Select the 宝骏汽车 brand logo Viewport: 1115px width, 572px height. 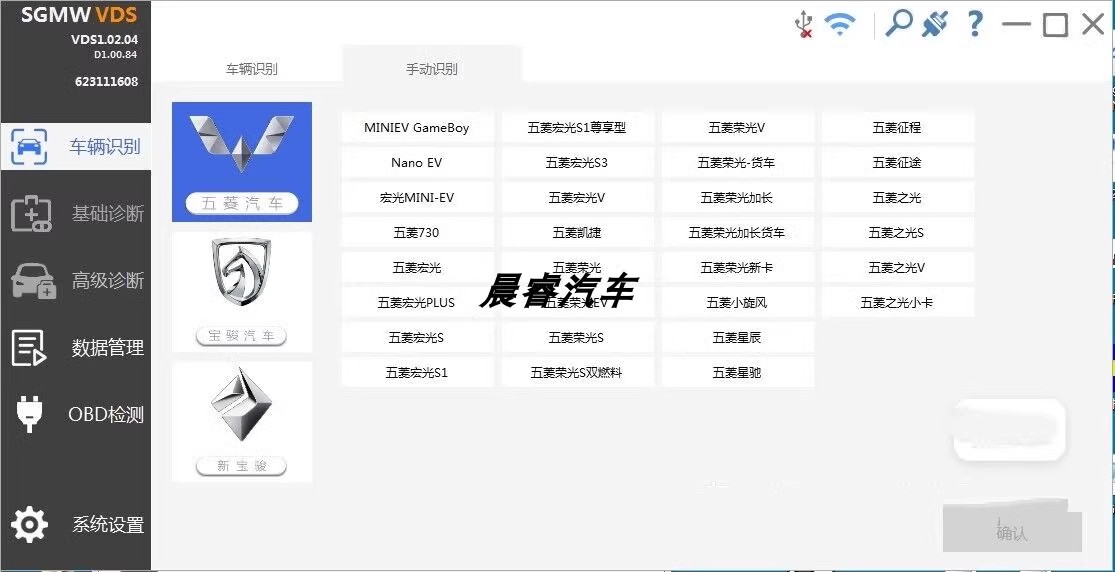click(242, 292)
